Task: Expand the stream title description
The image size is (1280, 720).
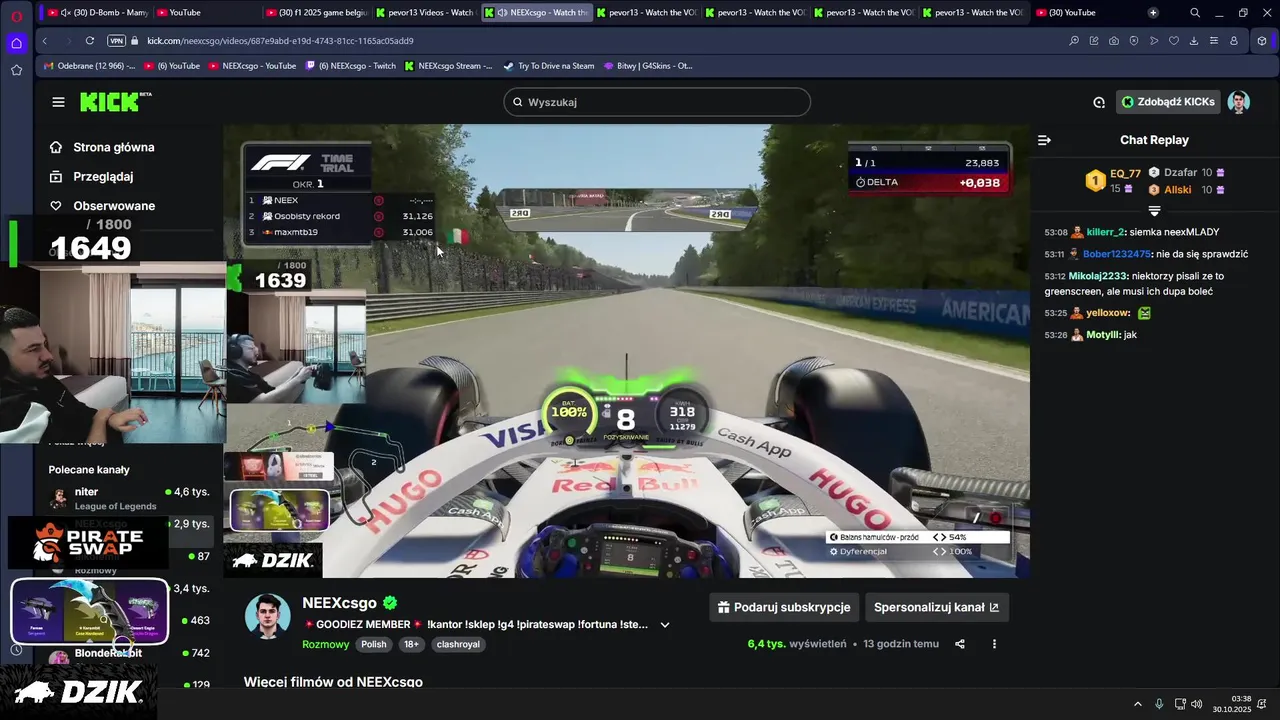Action: 665,625
